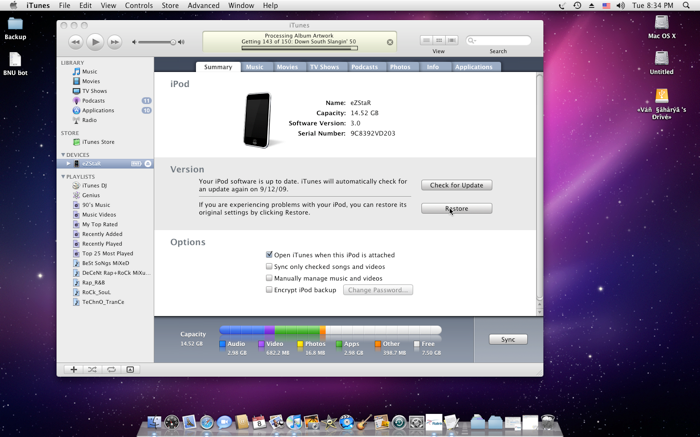Collapse the DEVICES section
The height and width of the screenshot is (437, 700).
pyautogui.click(x=63, y=155)
